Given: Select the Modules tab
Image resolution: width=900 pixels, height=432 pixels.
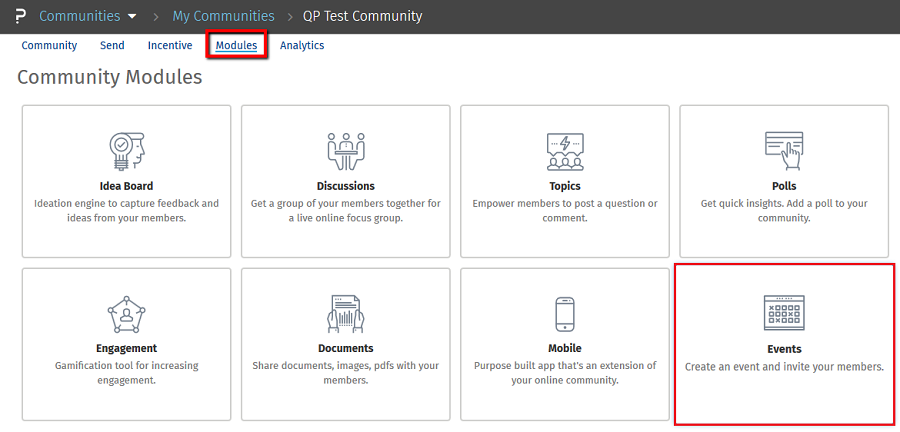Looking at the screenshot, I should [236, 45].
